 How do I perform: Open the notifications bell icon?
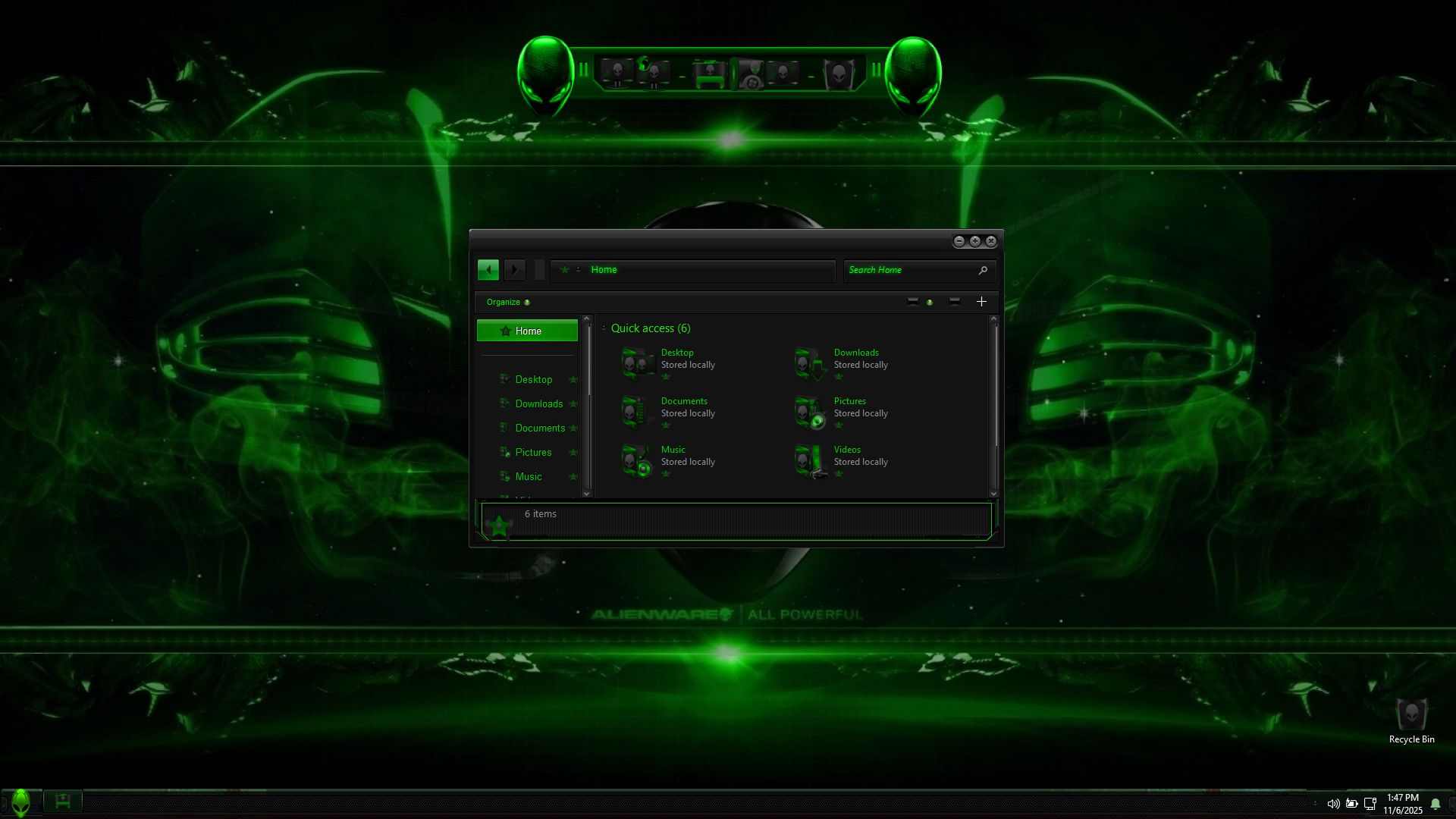point(1435,804)
